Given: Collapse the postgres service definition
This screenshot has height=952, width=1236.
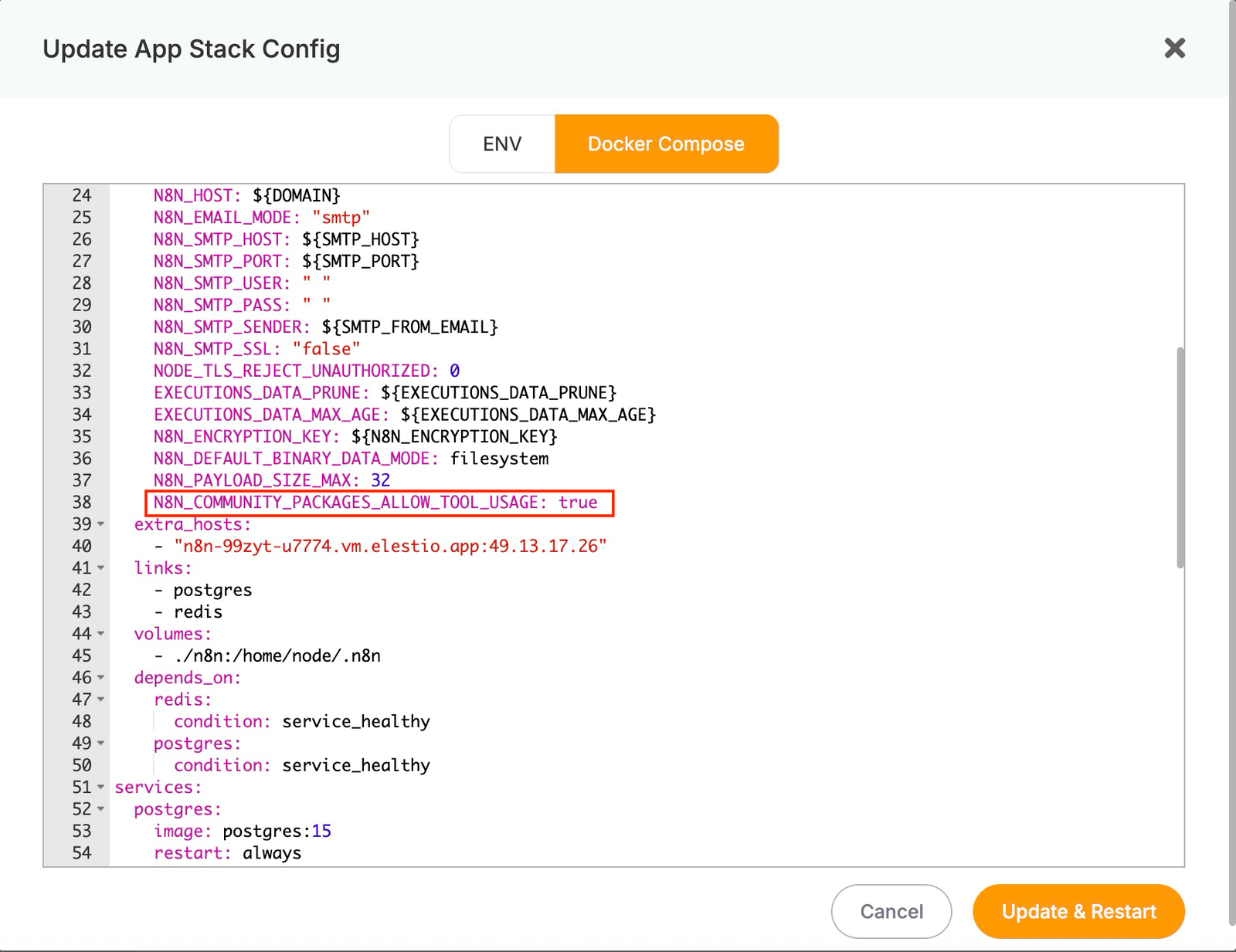Looking at the screenshot, I should (100, 810).
